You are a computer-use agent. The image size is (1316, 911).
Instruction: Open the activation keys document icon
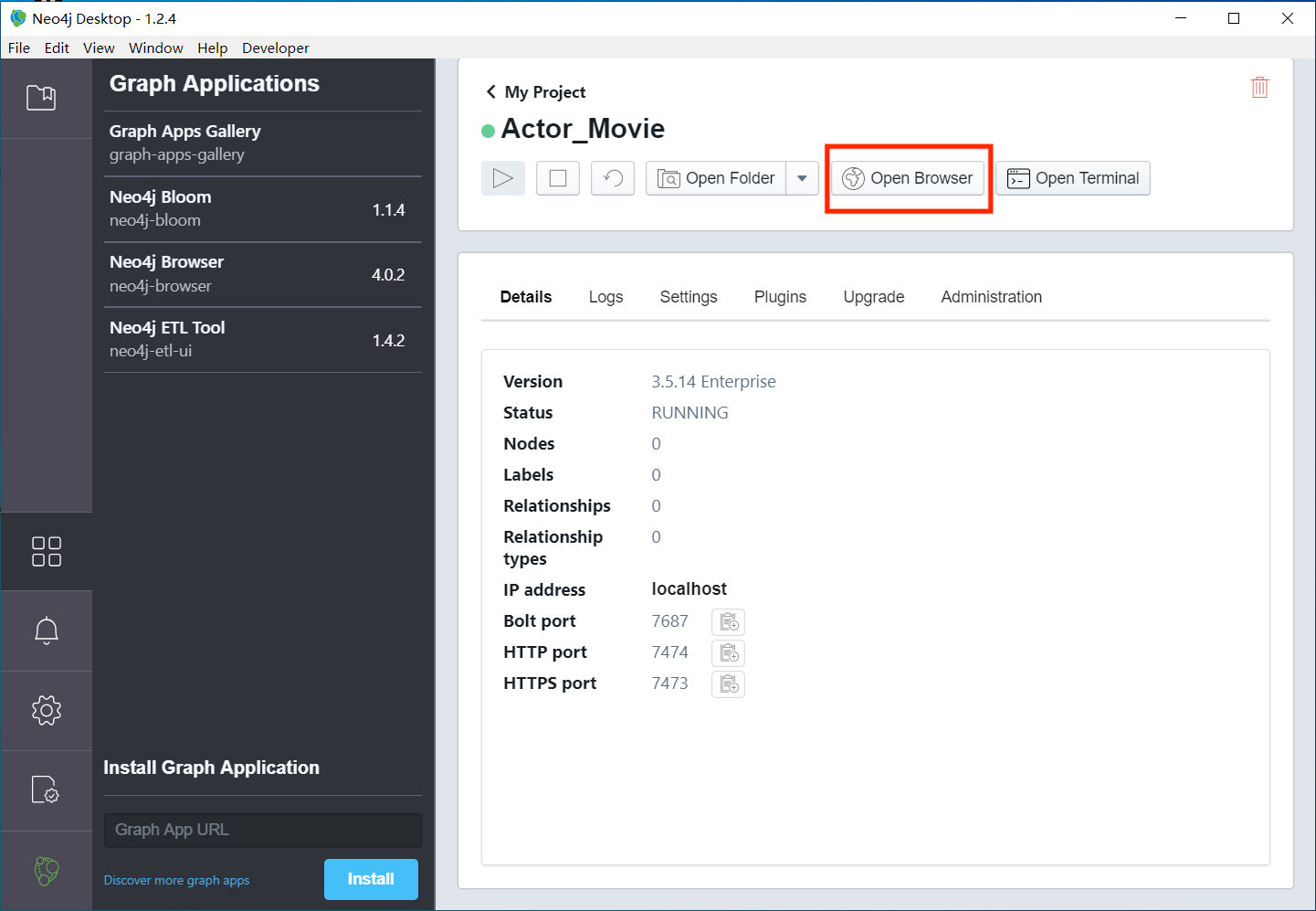(46, 789)
